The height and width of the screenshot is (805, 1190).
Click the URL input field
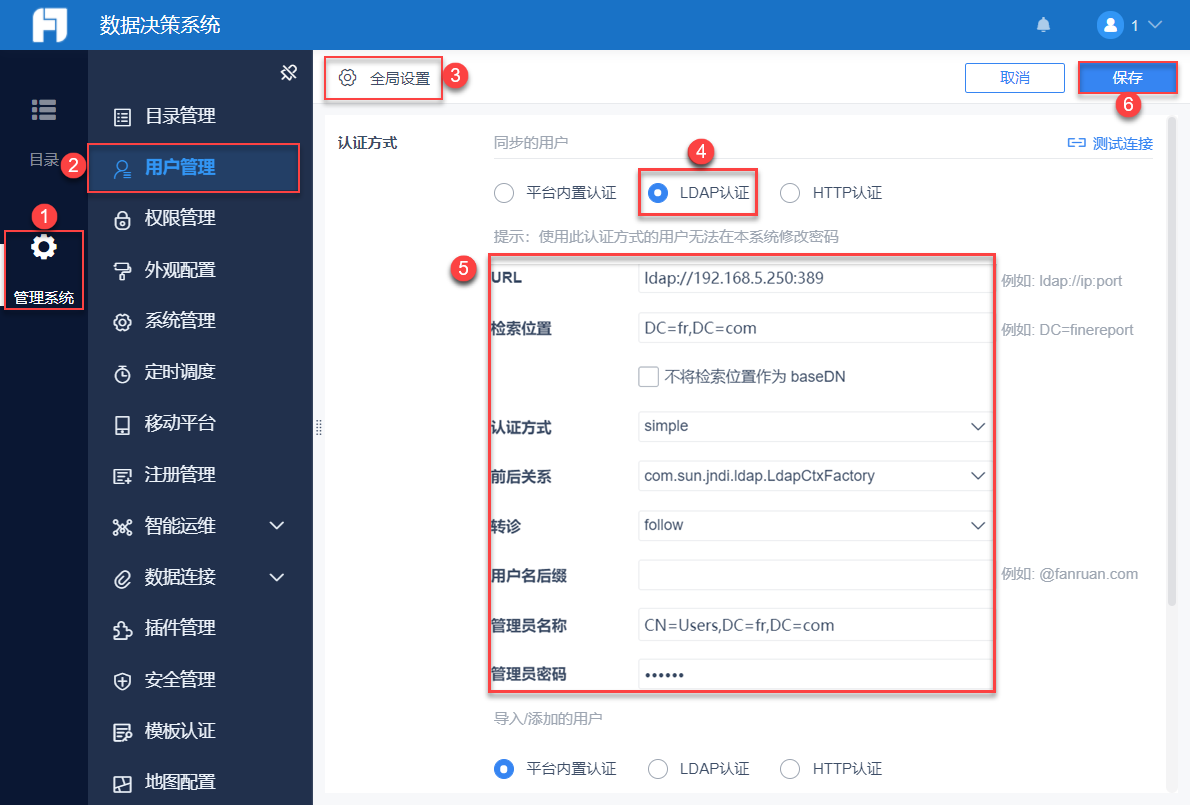coord(814,278)
